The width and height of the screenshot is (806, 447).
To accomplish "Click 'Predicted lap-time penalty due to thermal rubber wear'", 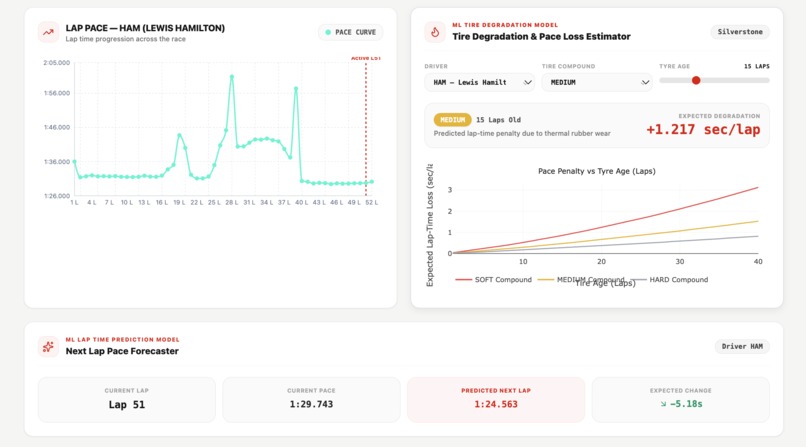I will (x=522, y=133).
